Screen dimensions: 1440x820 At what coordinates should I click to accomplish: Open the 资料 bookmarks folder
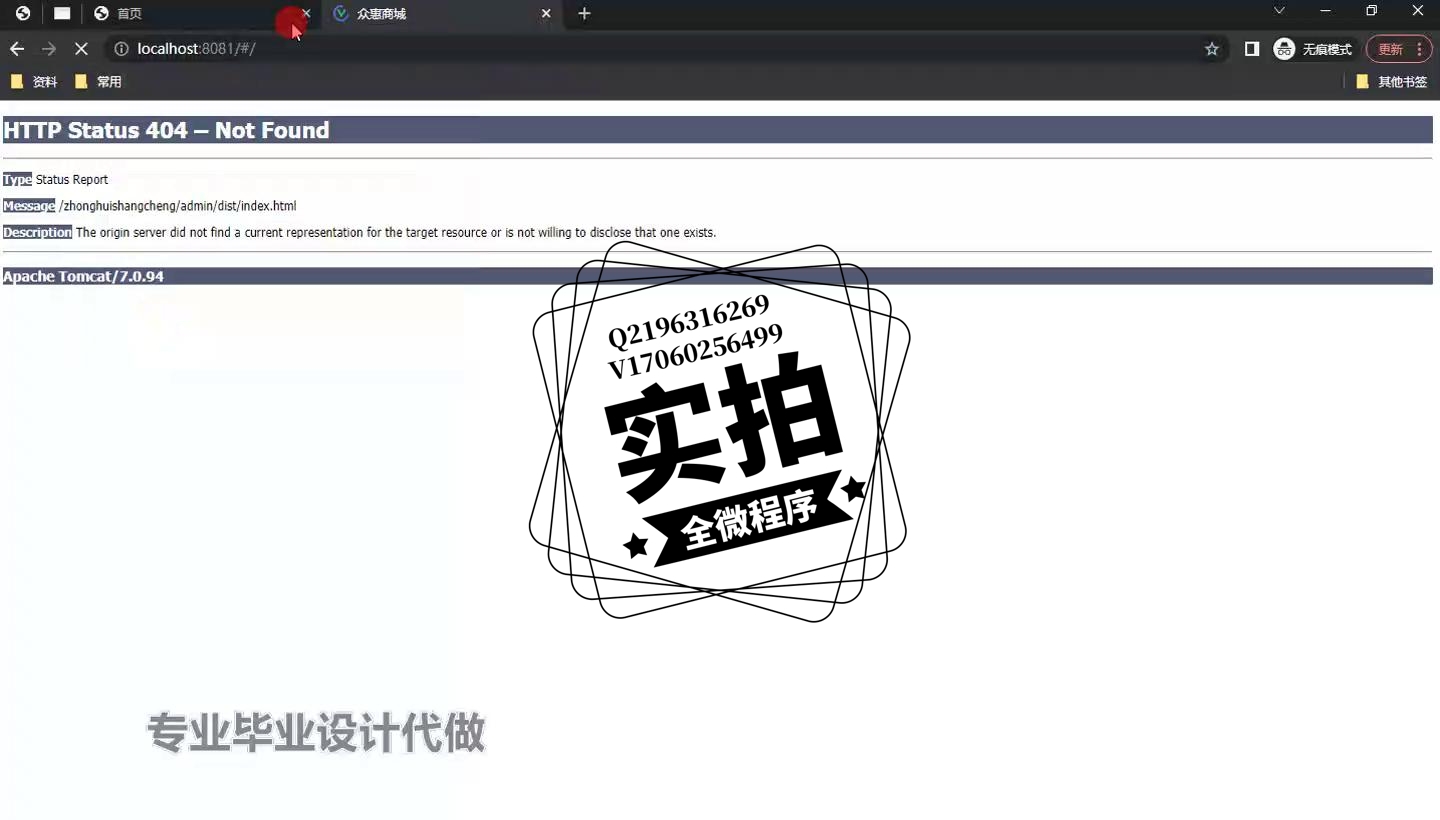point(34,82)
